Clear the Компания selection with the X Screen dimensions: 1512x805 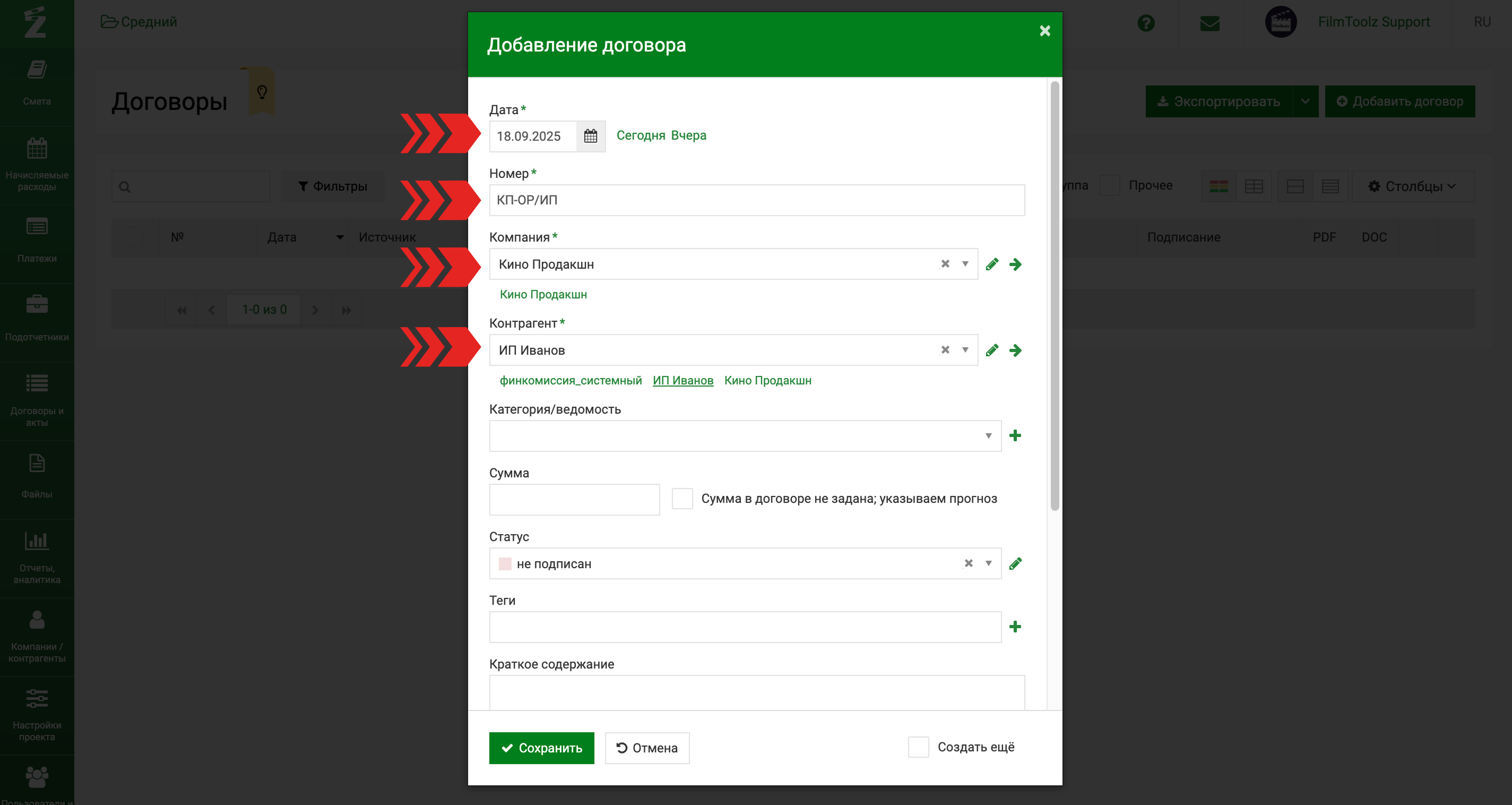pos(945,264)
